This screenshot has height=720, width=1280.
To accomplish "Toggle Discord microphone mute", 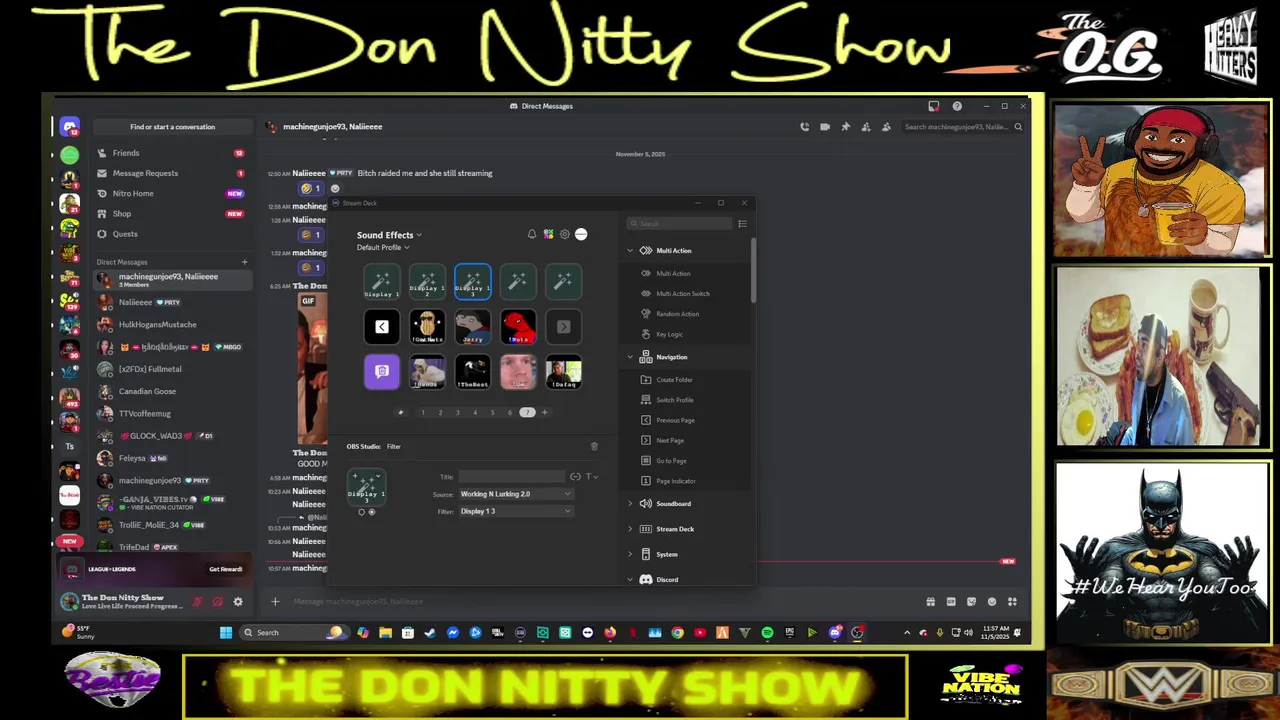I will coord(198,602).
